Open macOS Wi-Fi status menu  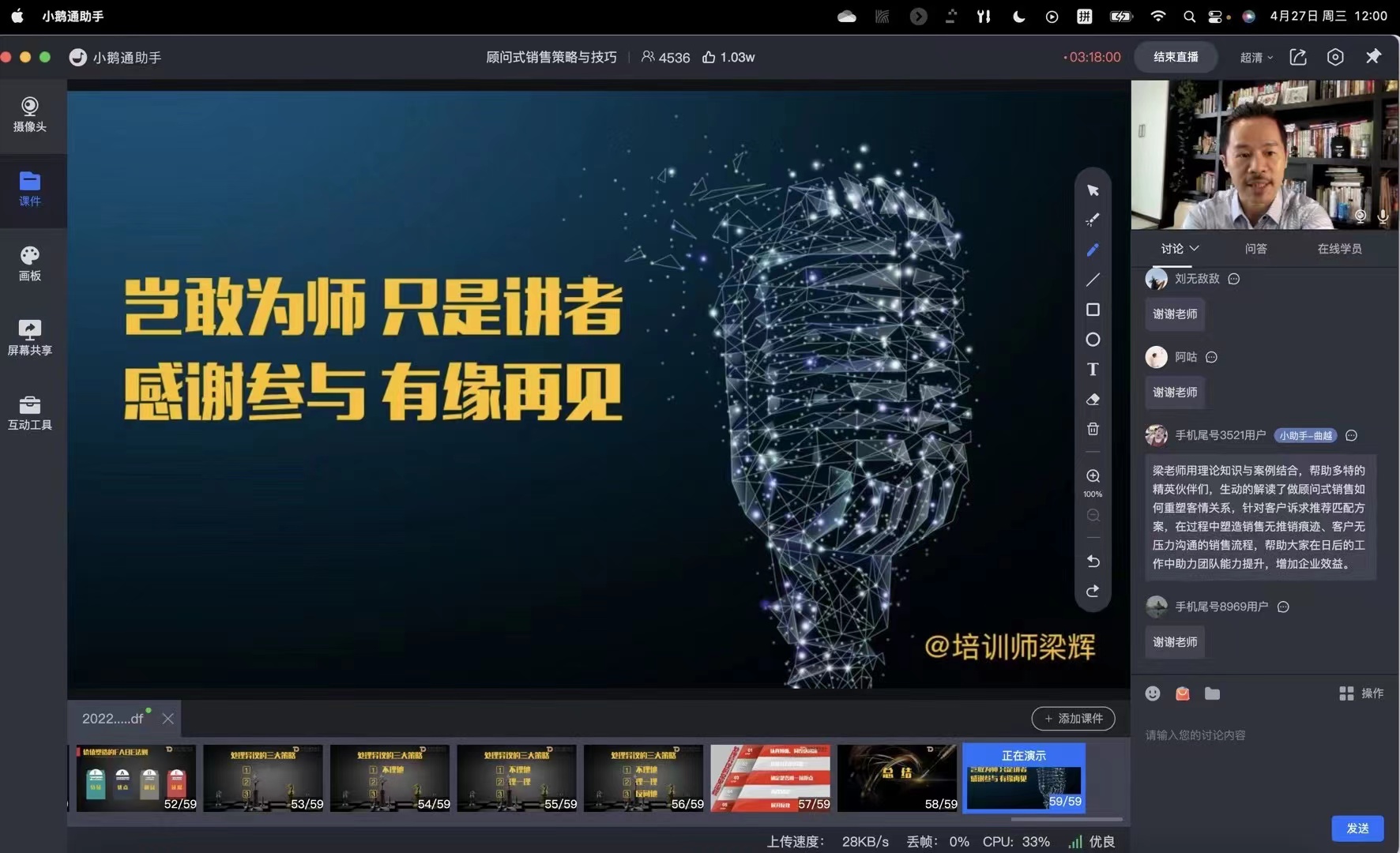tap(1157, 16)
